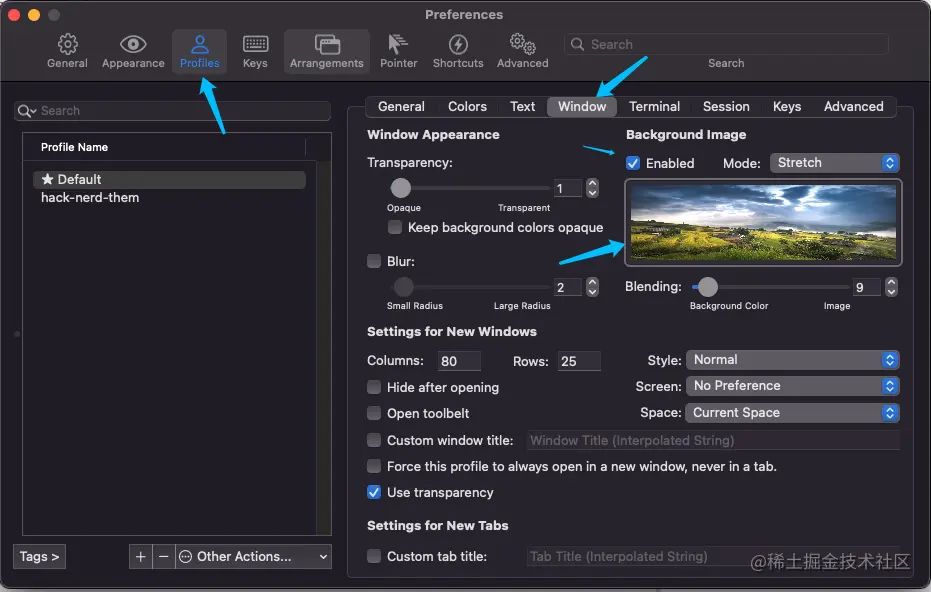The height and width of the screenshot is (592, 931).
Task: Click the Rows value field
Action: click(x=579, y=361)
